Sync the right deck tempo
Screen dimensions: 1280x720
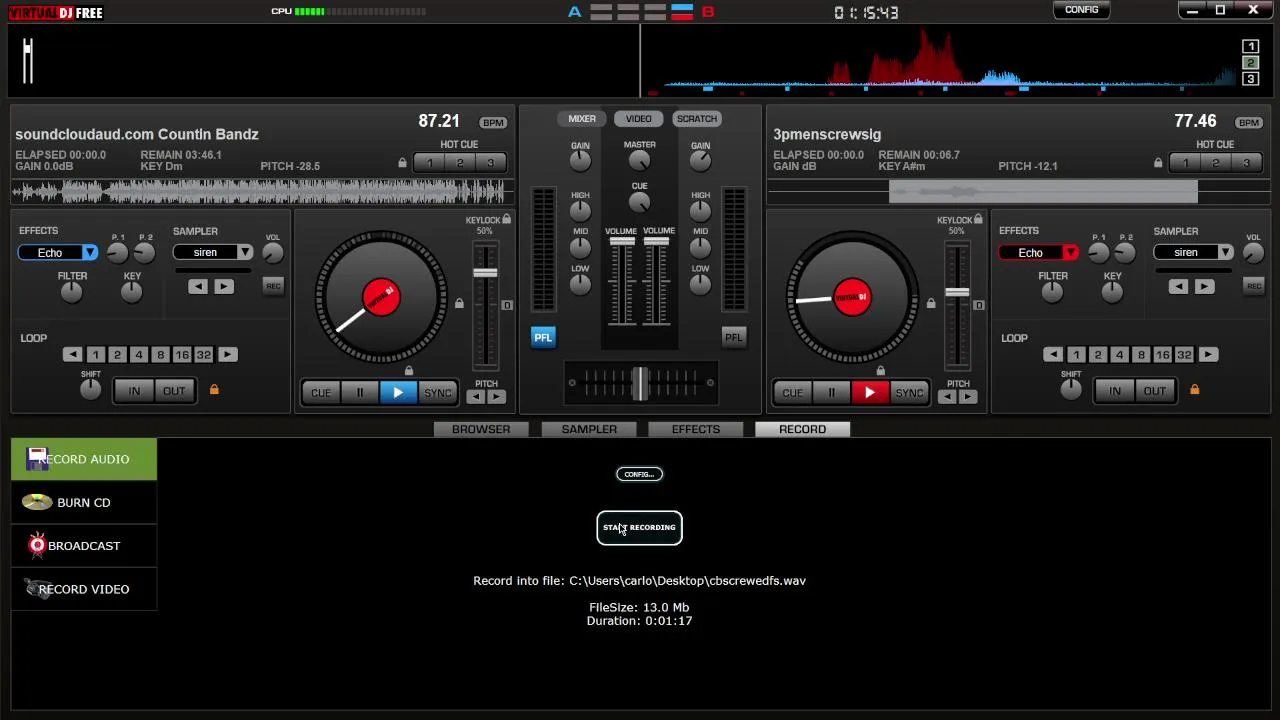[x=909, y=393]
